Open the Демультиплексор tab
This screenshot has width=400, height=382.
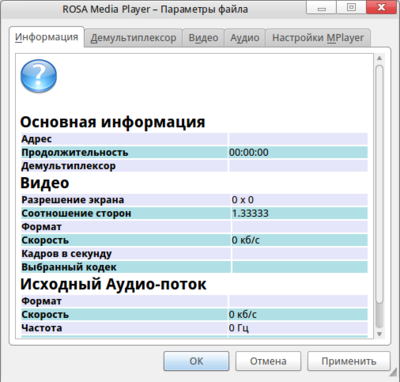click(133, 38)
